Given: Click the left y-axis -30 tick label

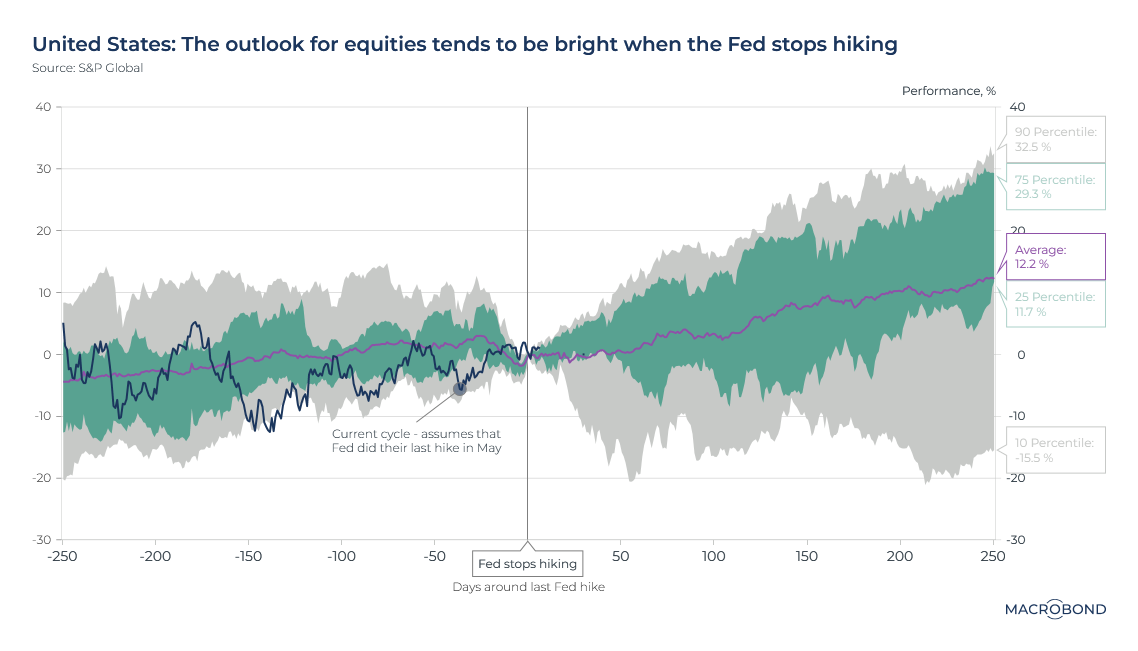Looking at the screenshot, I should click(40, 539).
